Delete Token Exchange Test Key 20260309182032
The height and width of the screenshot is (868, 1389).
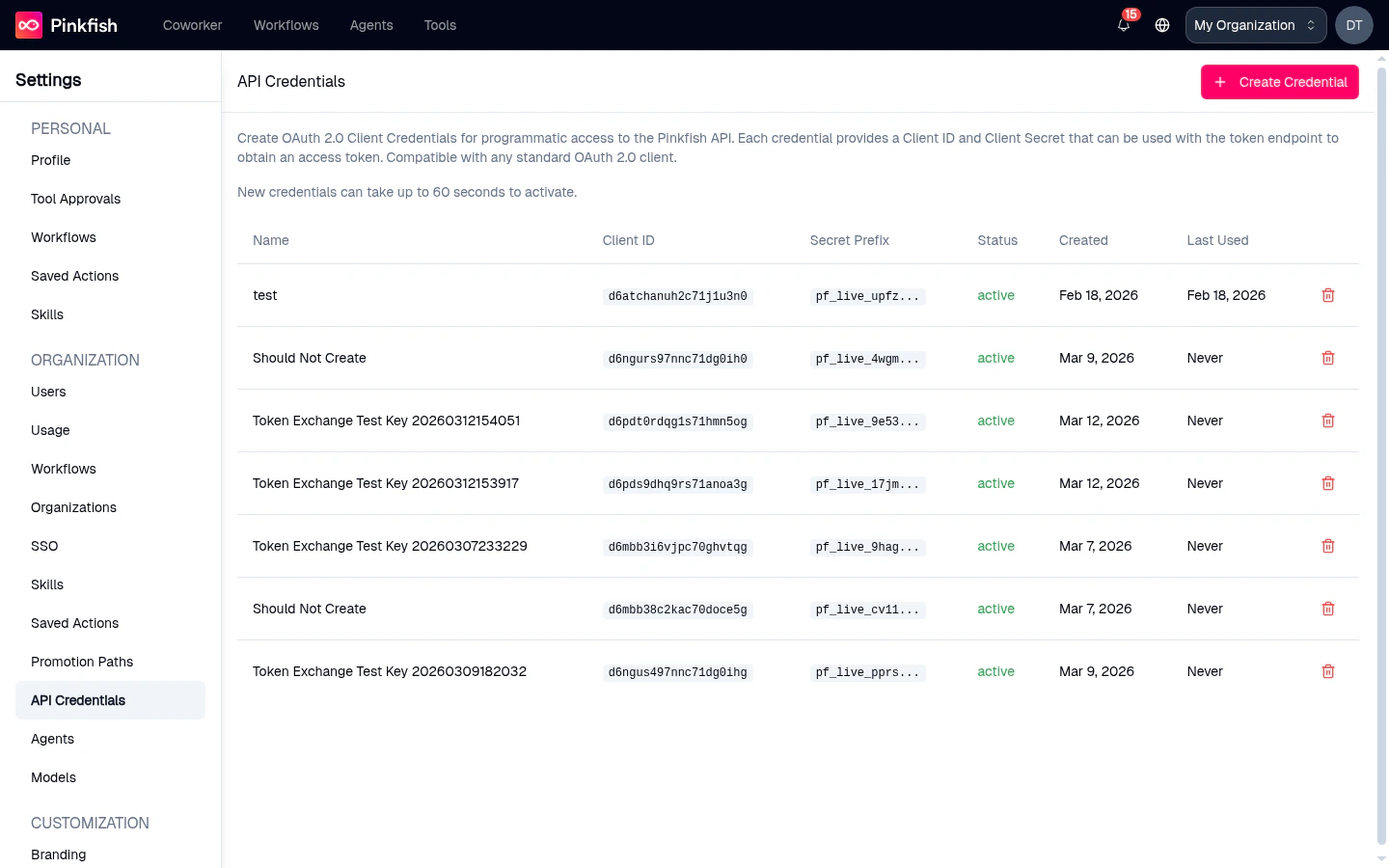pyautogui.click(x=1328, y=671)
